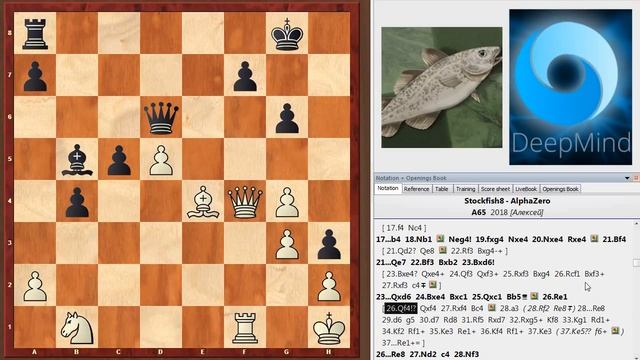Click the notation scrollbar up arrow
Viewport: 640px width, 360px height.
point(636,224)
